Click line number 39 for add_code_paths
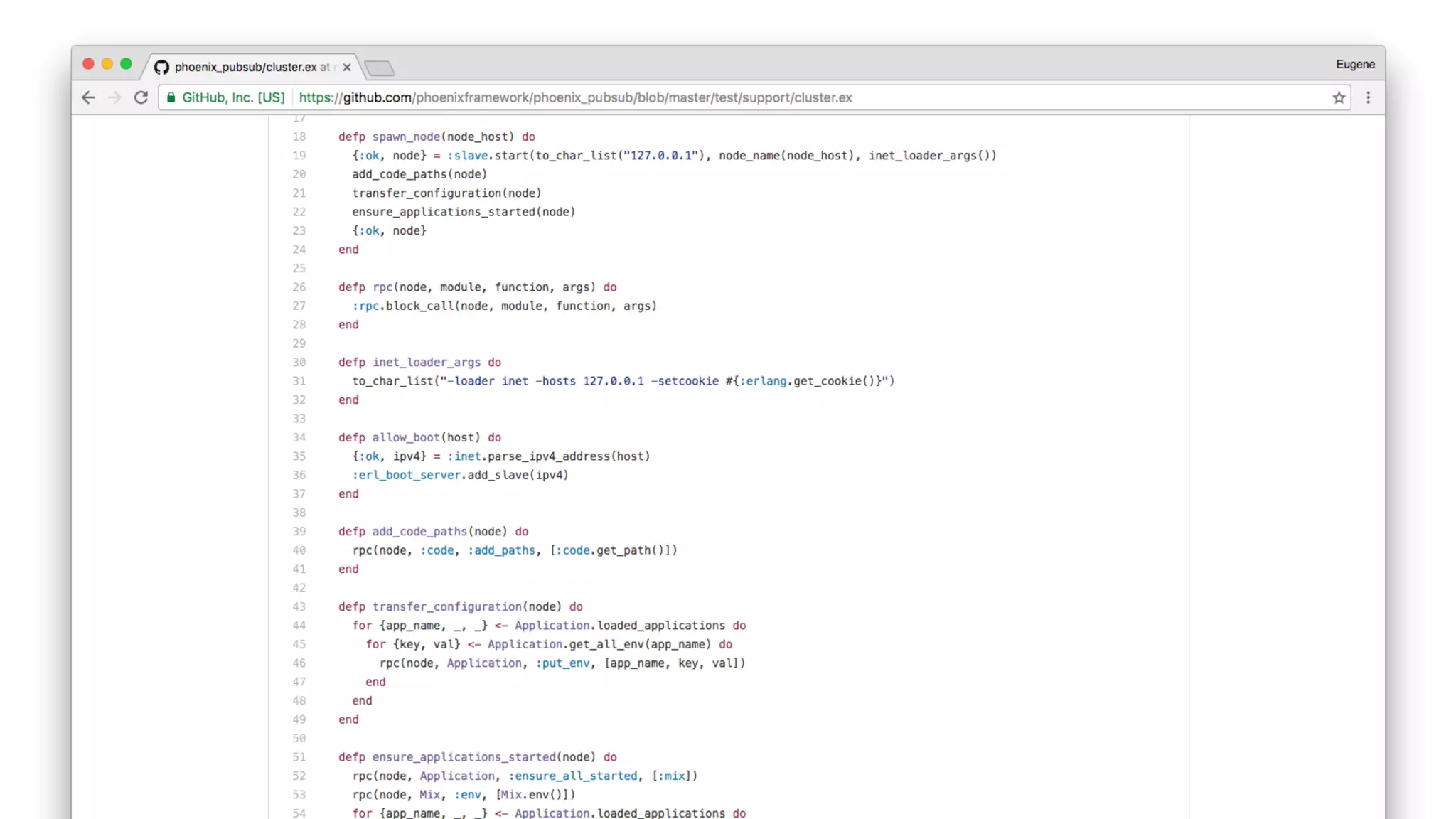This screenshot has height=819, width=1456. coord(299,532)
